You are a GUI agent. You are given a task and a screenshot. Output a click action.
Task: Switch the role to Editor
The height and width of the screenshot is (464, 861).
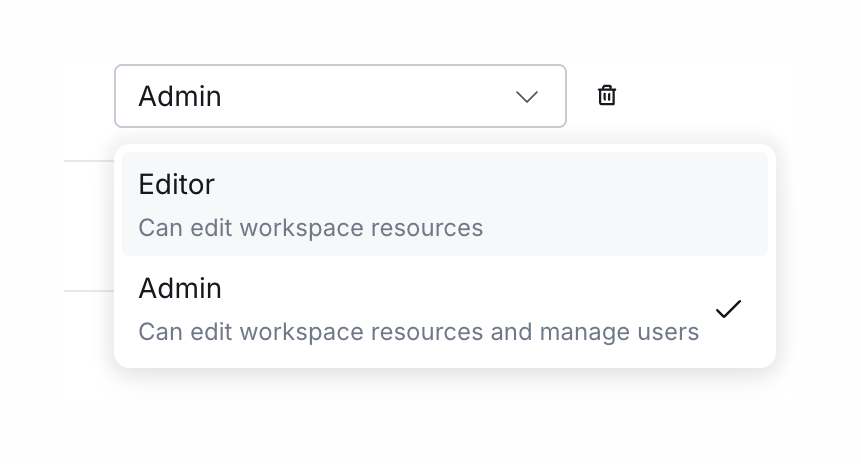coord(444,205)
